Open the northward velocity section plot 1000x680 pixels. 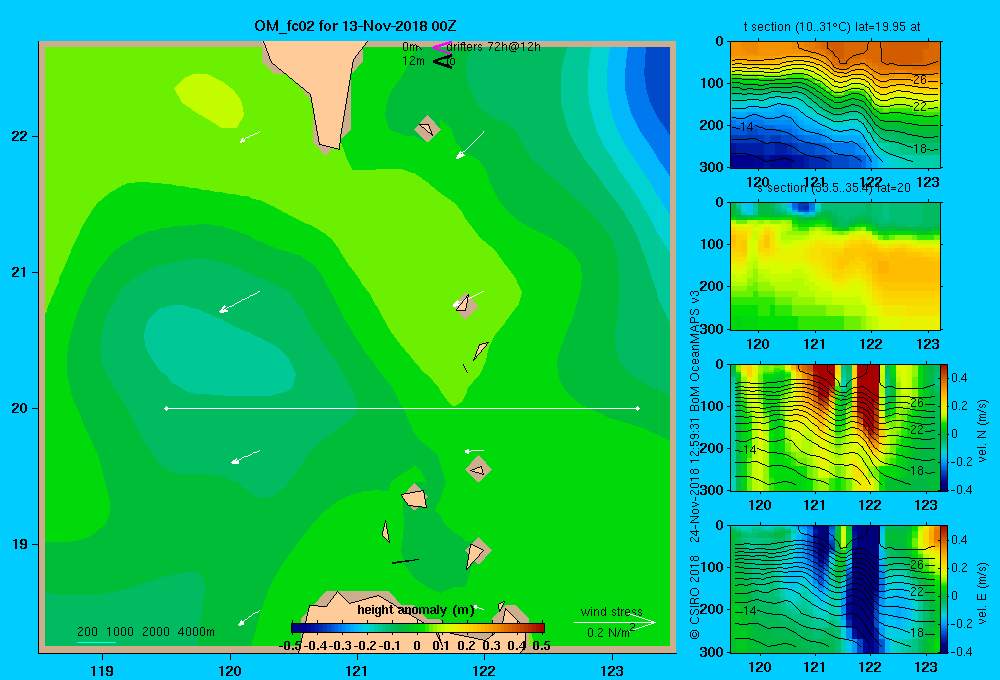835,427
